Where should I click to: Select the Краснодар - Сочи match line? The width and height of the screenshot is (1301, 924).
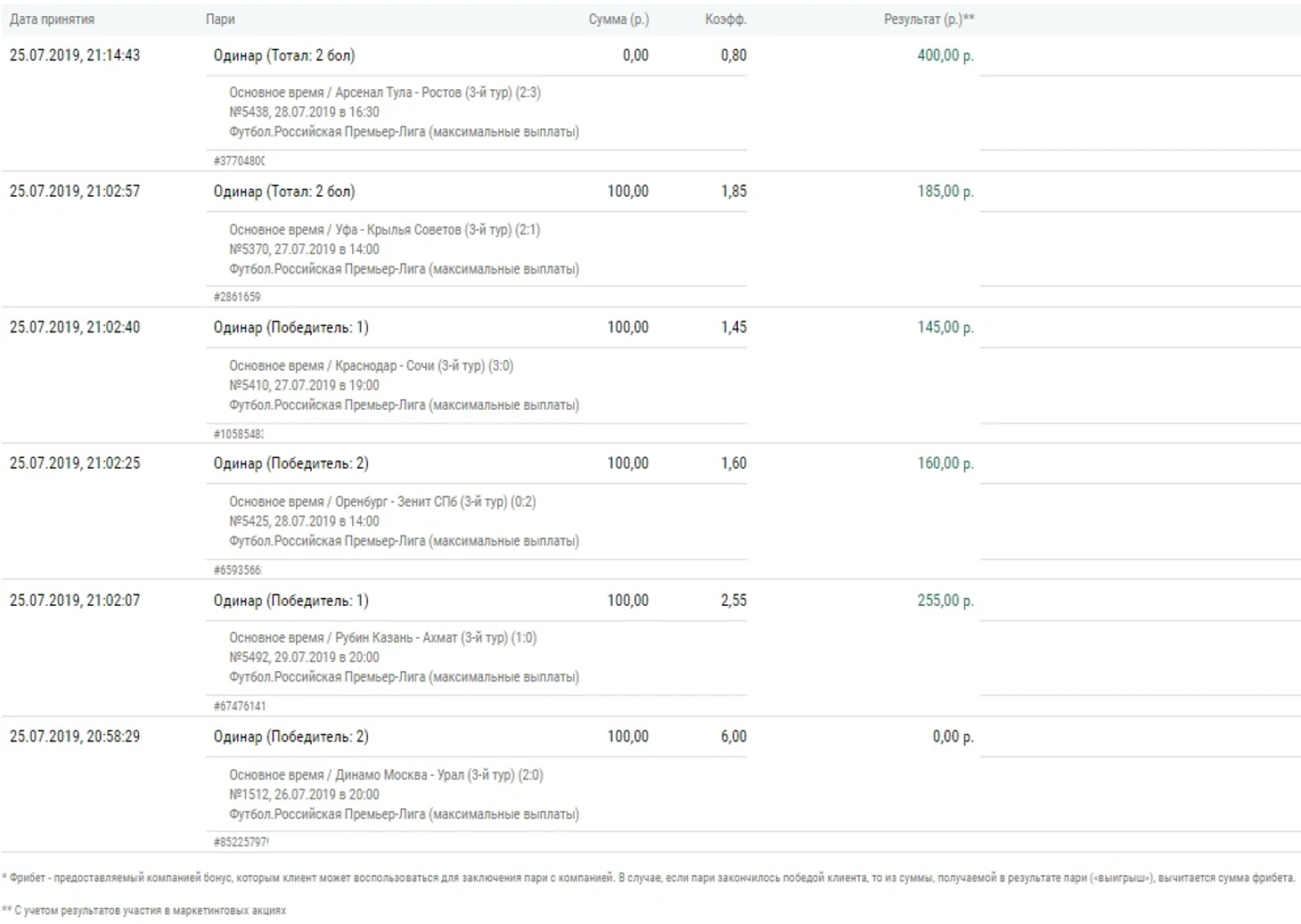[371, 365]
